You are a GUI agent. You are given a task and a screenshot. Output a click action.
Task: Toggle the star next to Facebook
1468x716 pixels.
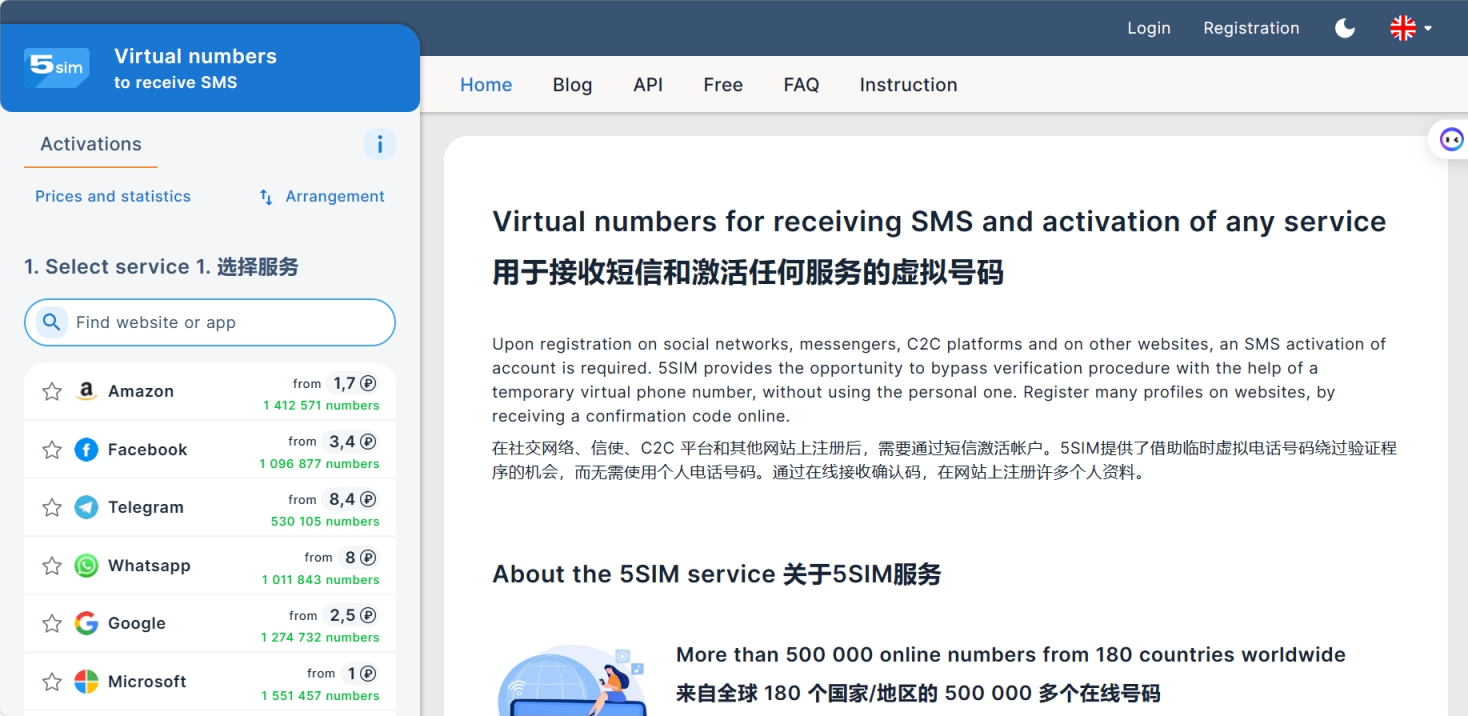(x=51, y=449)
